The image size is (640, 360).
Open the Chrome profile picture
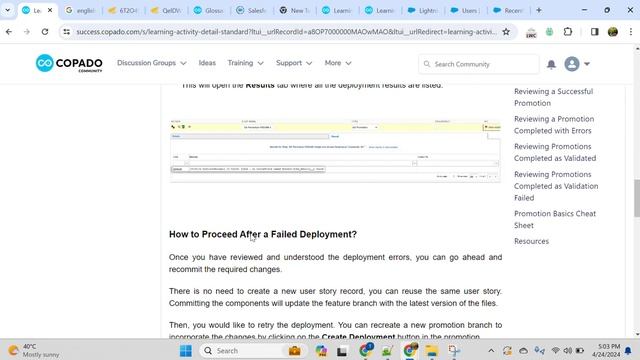613,32
